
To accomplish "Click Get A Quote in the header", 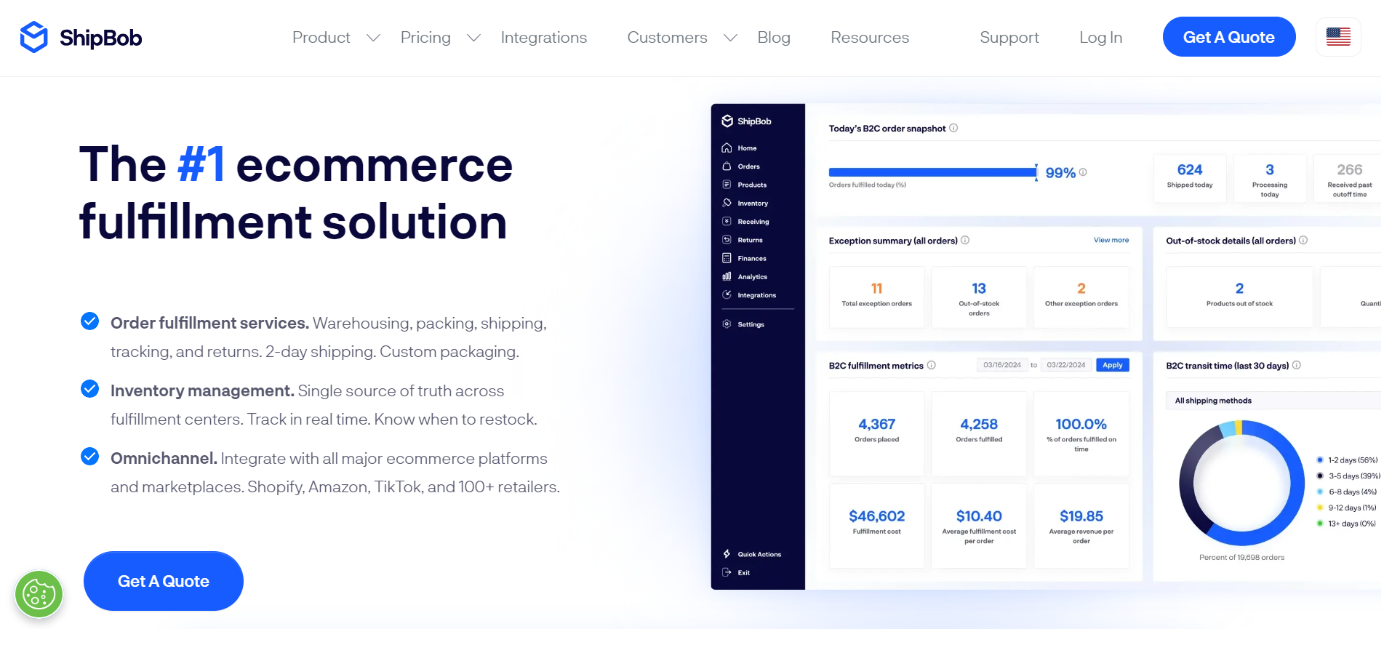I will pos(1229,37).
